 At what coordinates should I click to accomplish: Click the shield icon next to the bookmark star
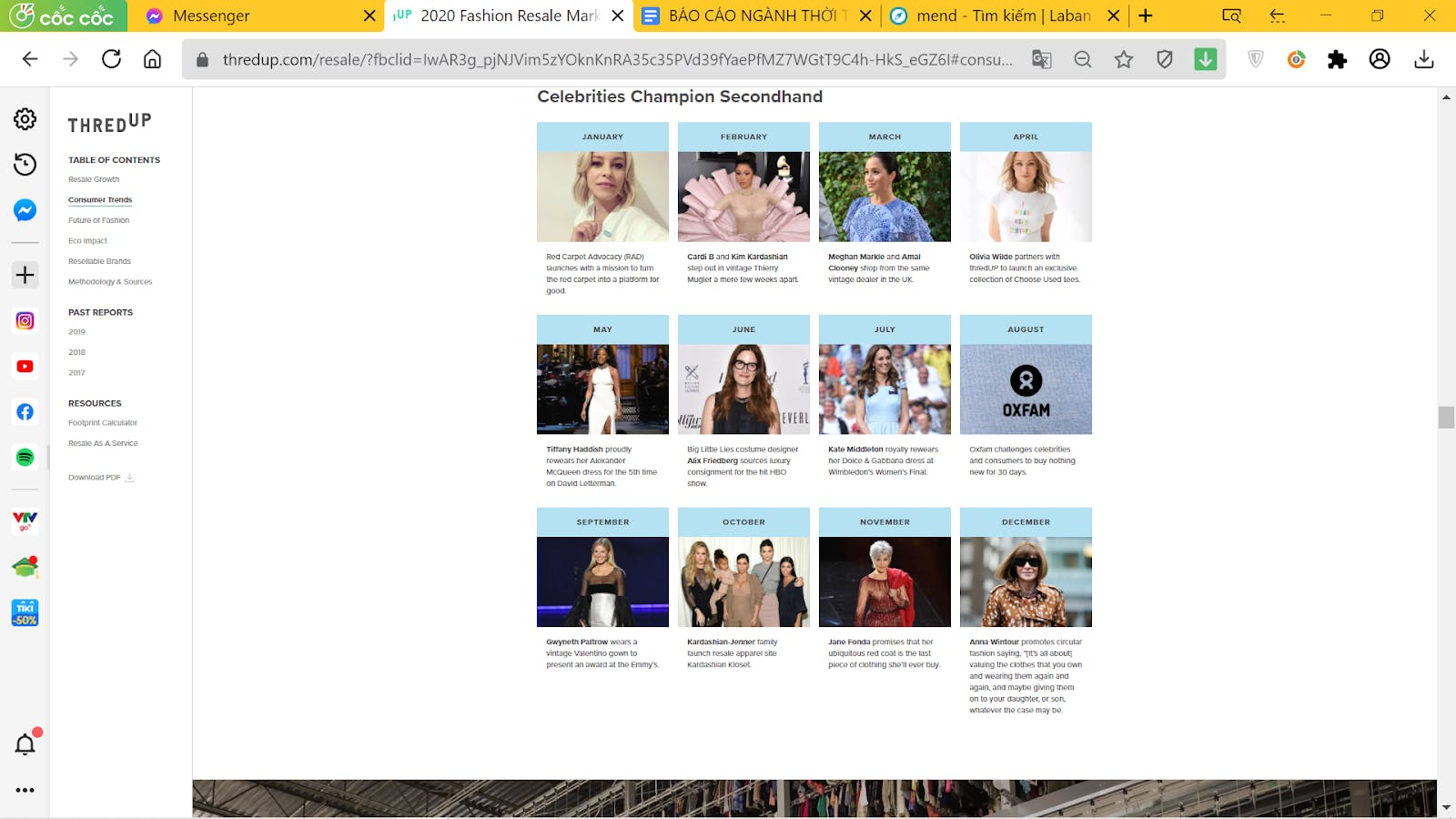(x=1165, y=59)
